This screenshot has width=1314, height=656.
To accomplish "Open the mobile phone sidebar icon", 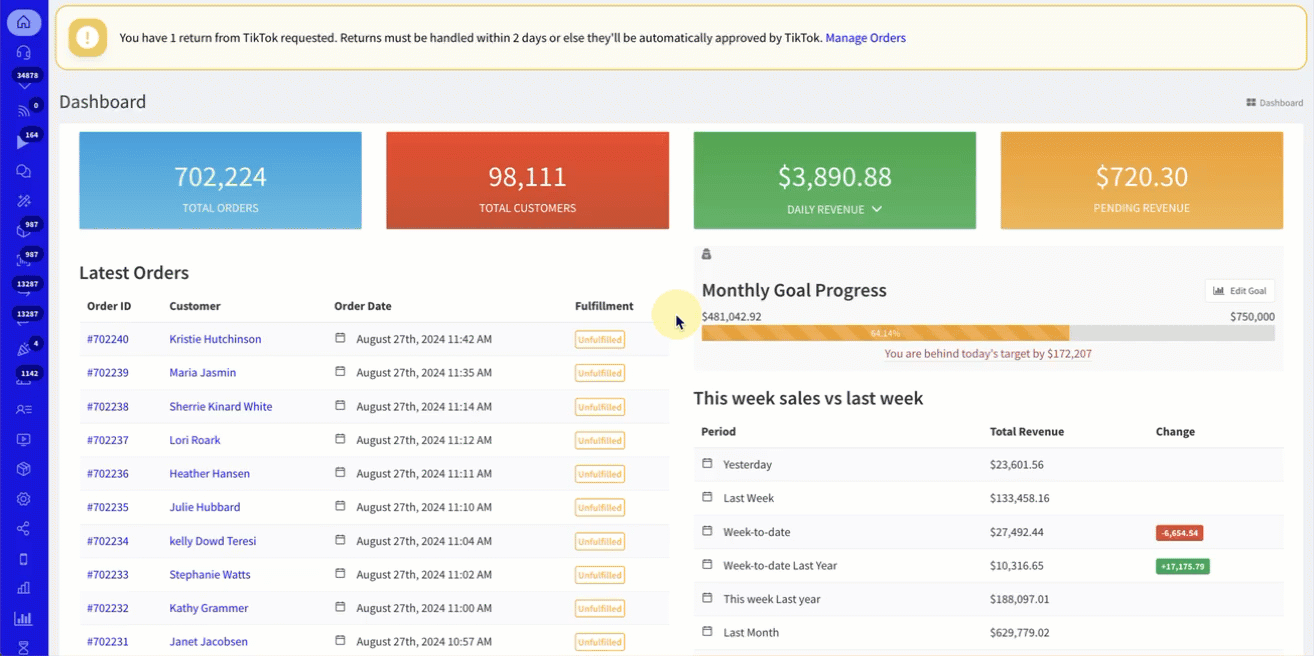I will [x=24, y=559].
